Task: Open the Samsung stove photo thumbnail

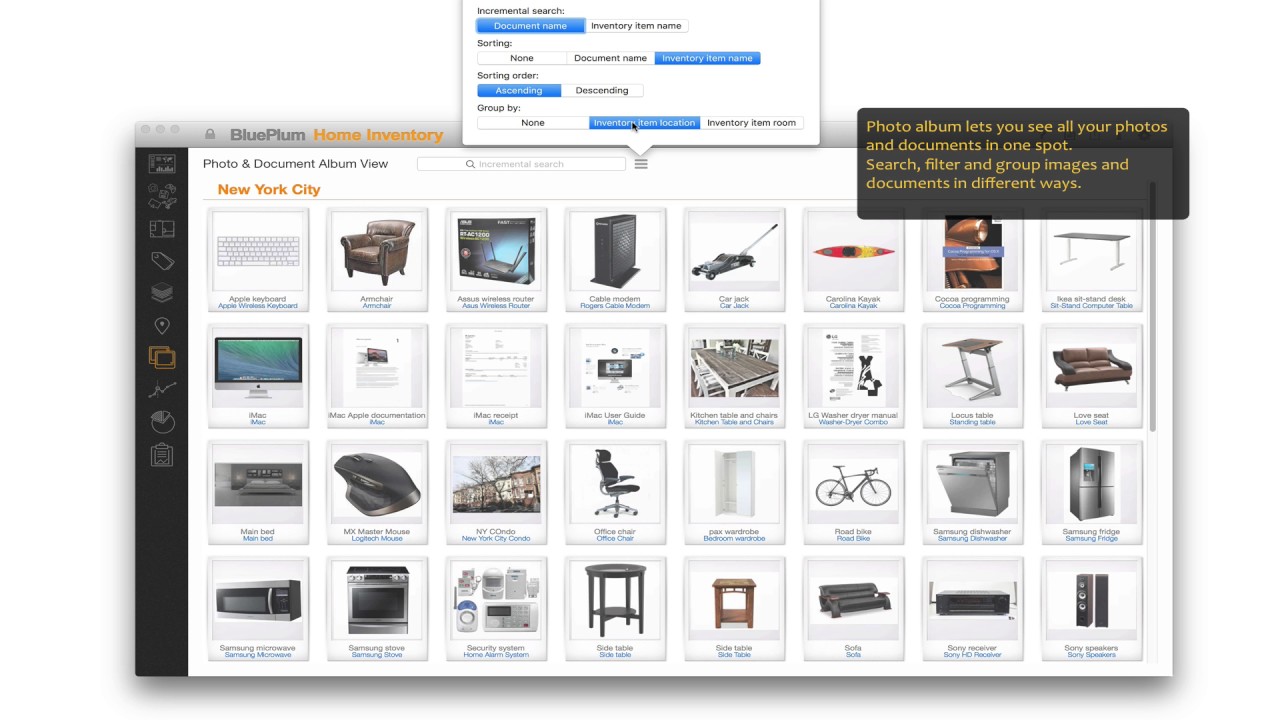Action: (x=377, y=602)
